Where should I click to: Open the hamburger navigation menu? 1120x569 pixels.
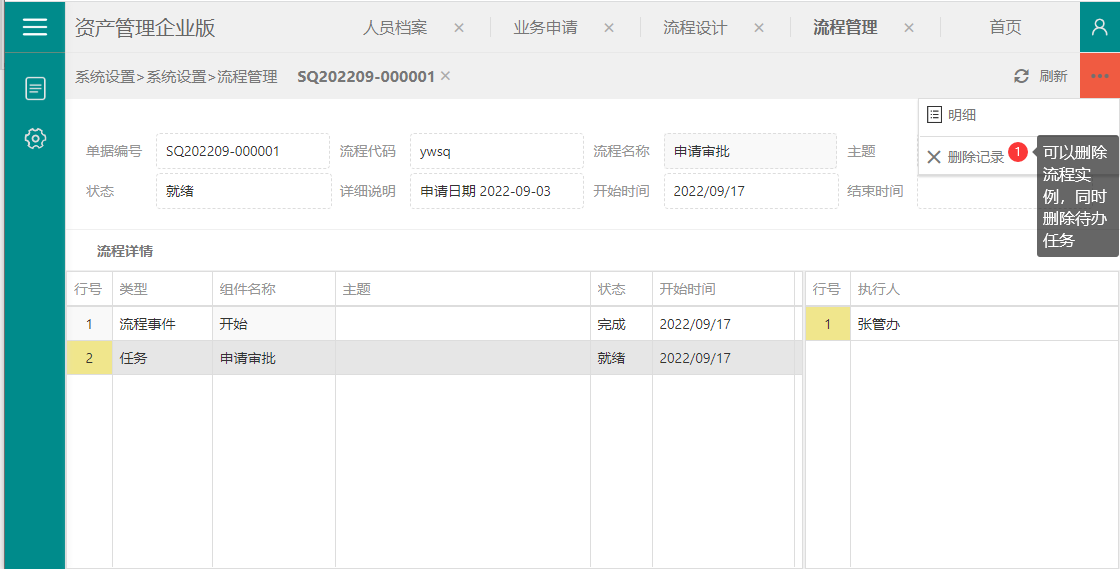coord(35,27)
